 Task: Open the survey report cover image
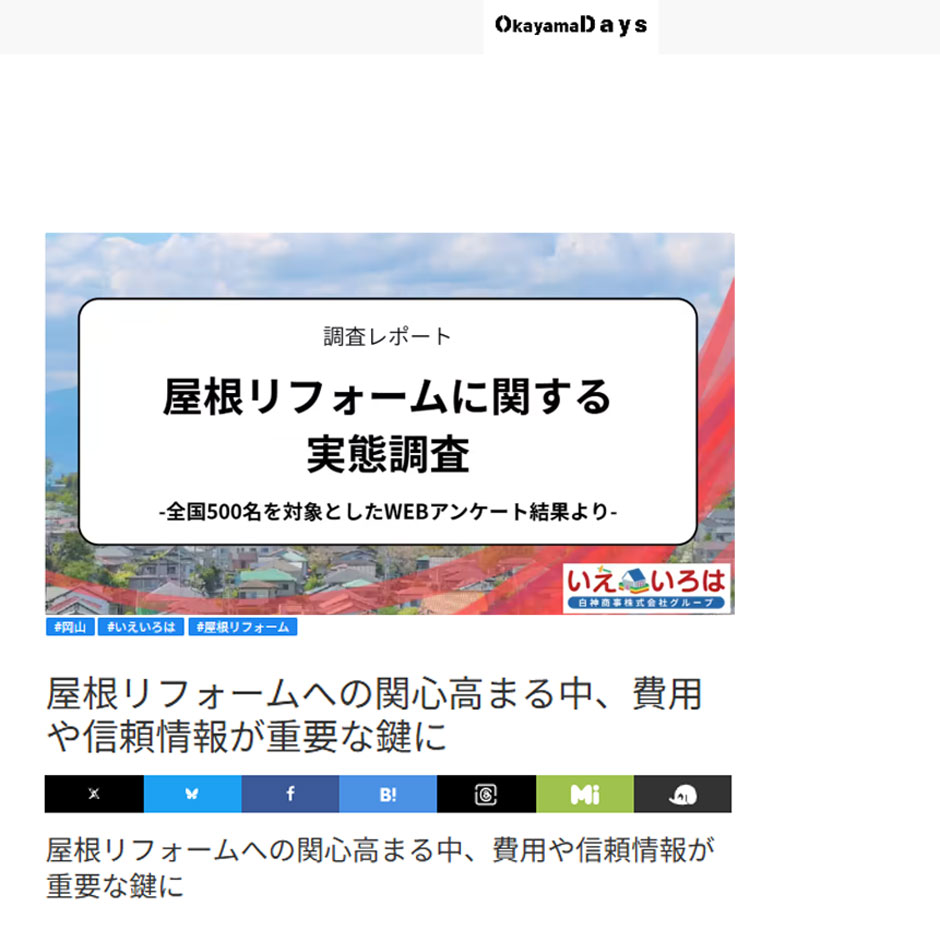pyautogui.click(x=389, y=423)
